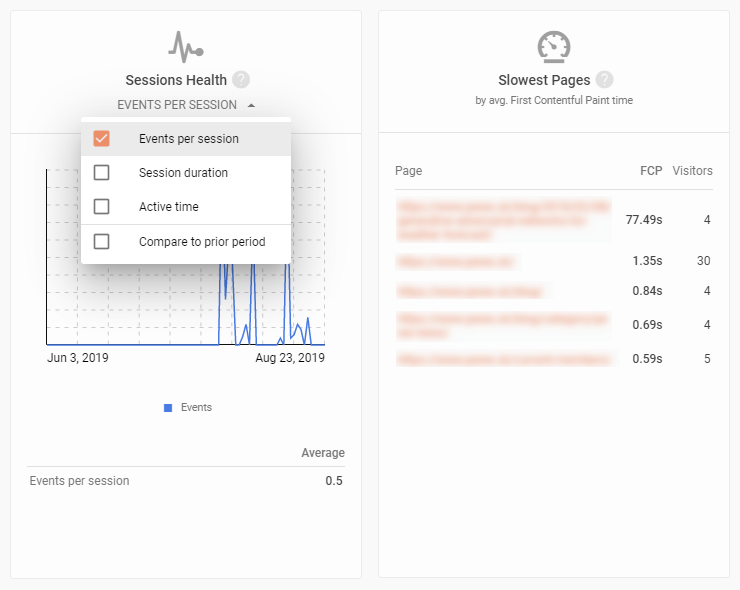Click the Sessions Health pulse icon
The height and width of the screenshot is (590, 740).
pos(185,47)
